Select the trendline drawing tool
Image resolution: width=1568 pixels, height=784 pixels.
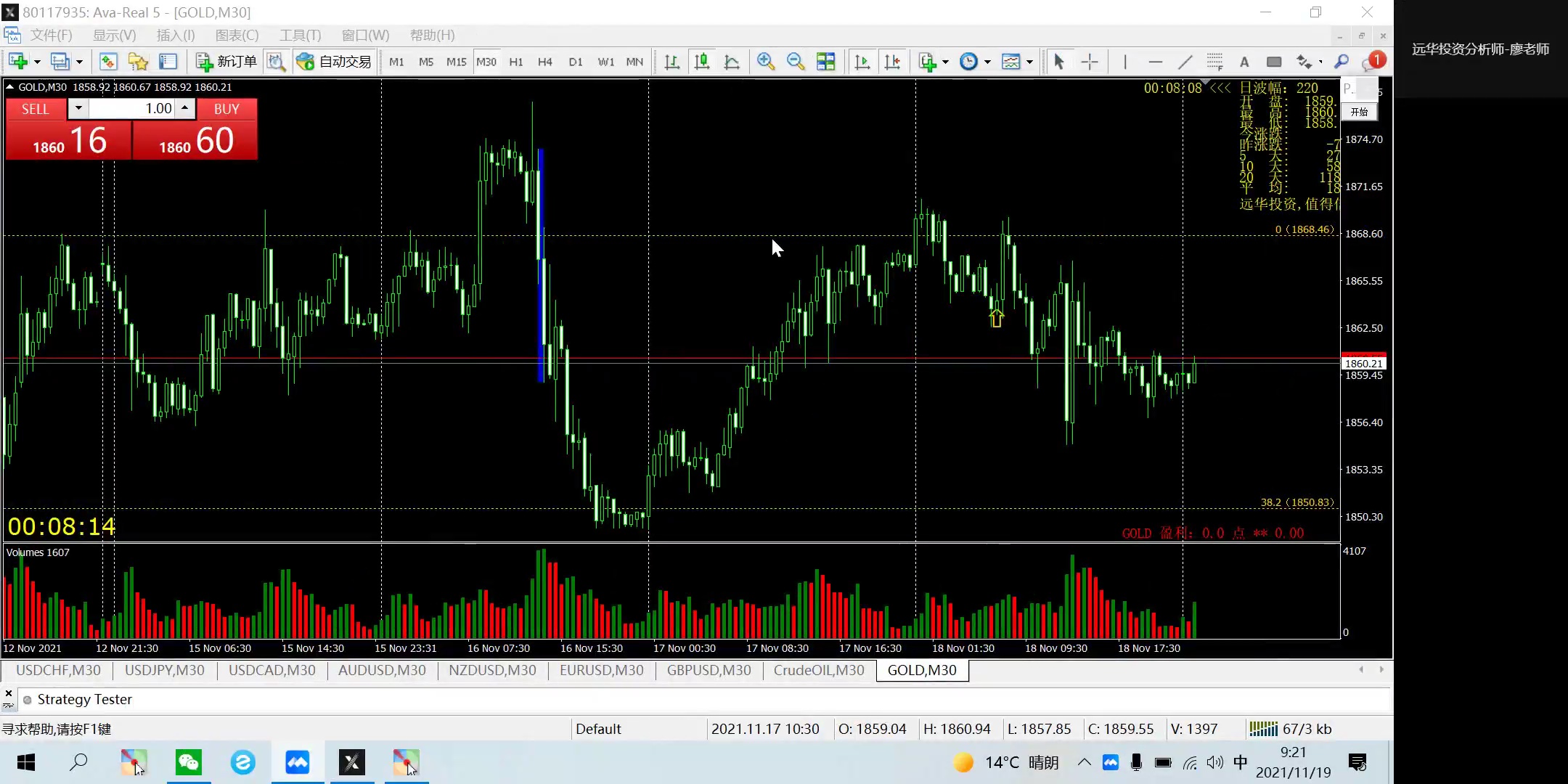pyautogui.click(x=1185, y=62)
